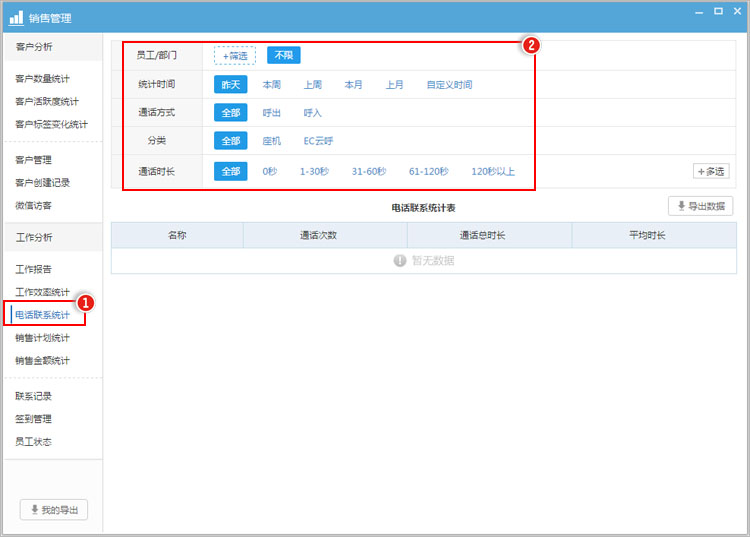Screen dimensions: 750x537
Task: Minimize the 销售管理 window
Action: point(699,11)
